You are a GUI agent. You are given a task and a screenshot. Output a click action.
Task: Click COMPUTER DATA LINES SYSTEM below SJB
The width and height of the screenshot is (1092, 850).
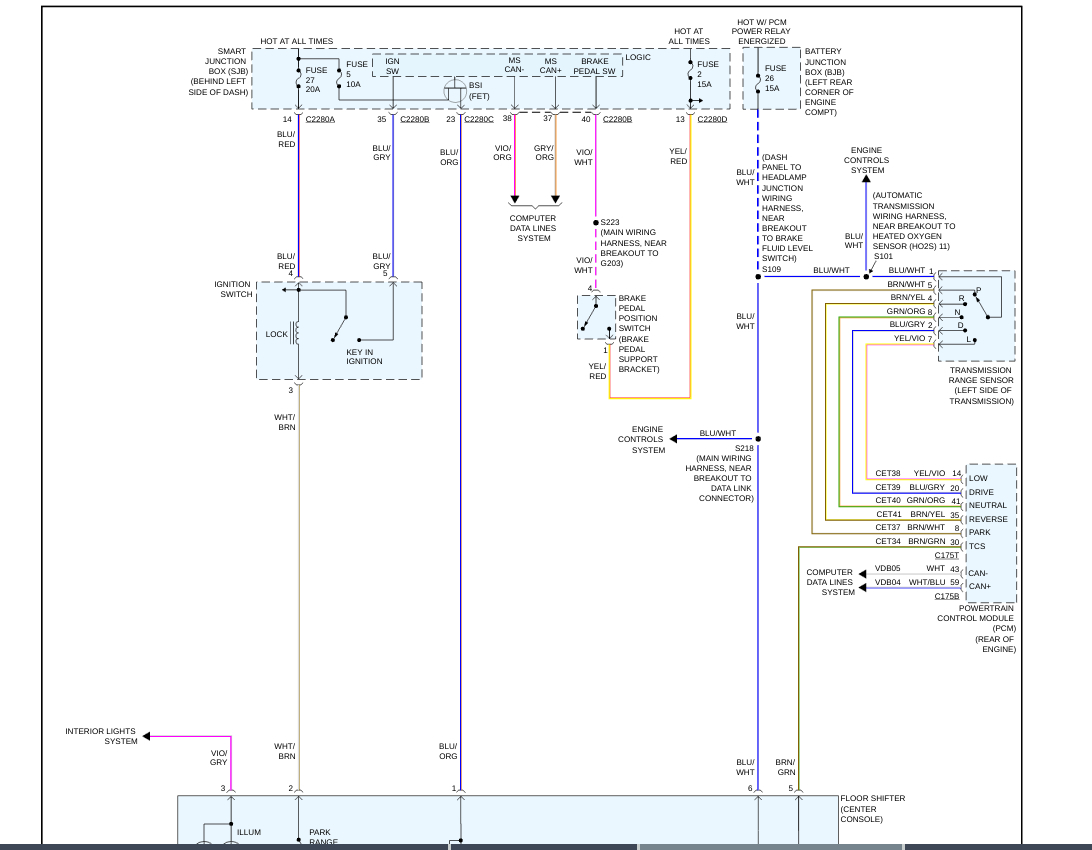(533, 228)
